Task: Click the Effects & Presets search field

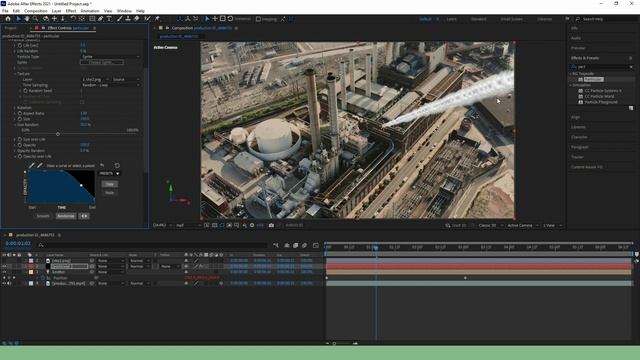Action: pyautogui.click(x=602, y=67)
